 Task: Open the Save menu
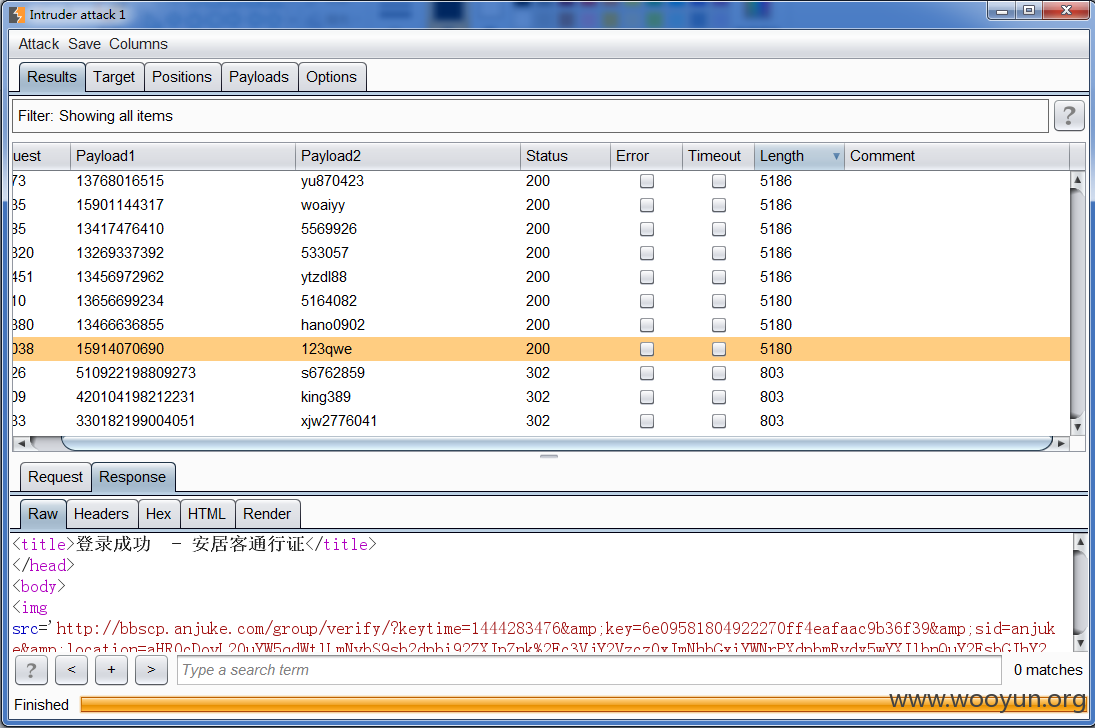[x=84, y=44]
